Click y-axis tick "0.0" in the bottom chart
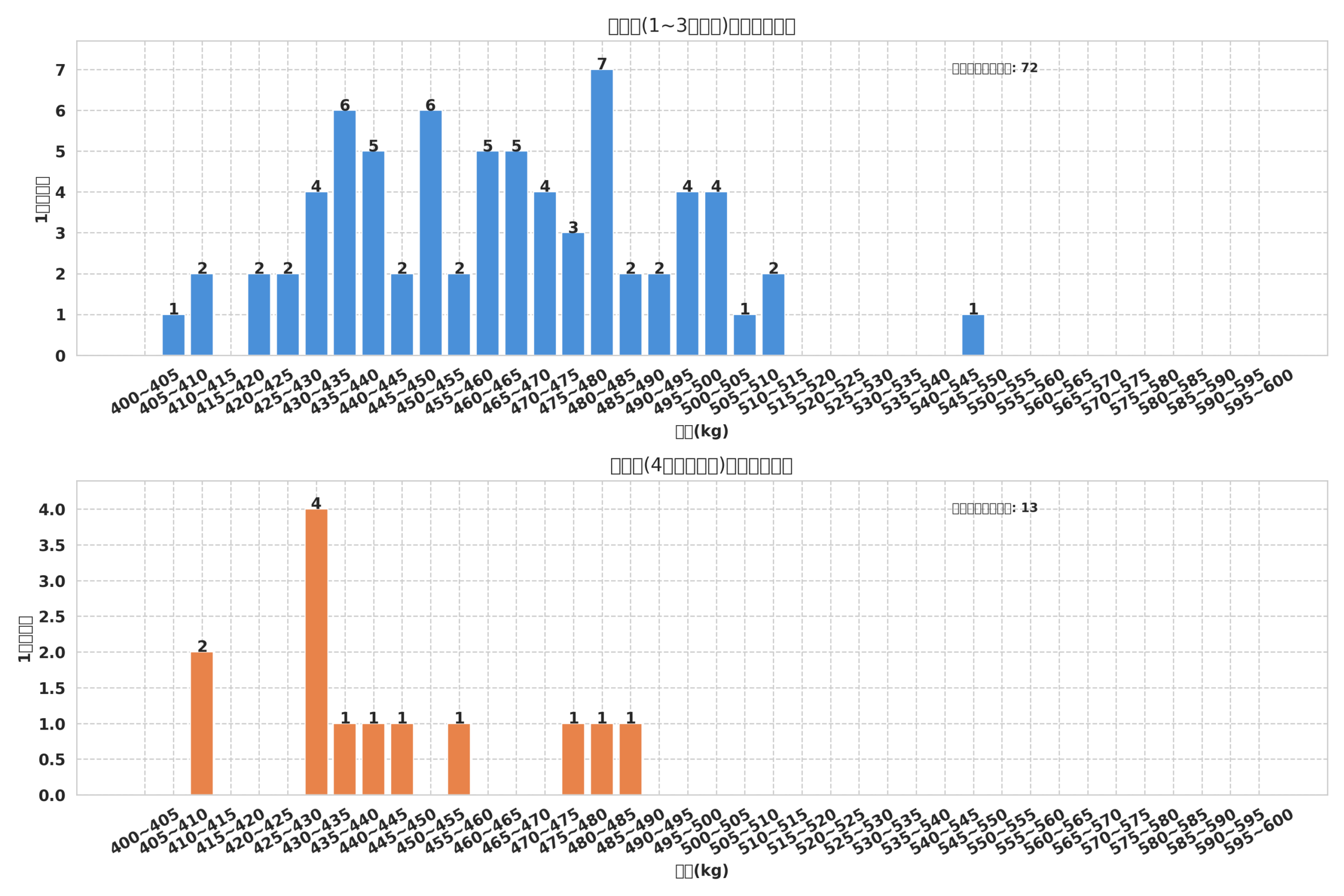This screenshot has height=896, width=1344. [52, 795]
